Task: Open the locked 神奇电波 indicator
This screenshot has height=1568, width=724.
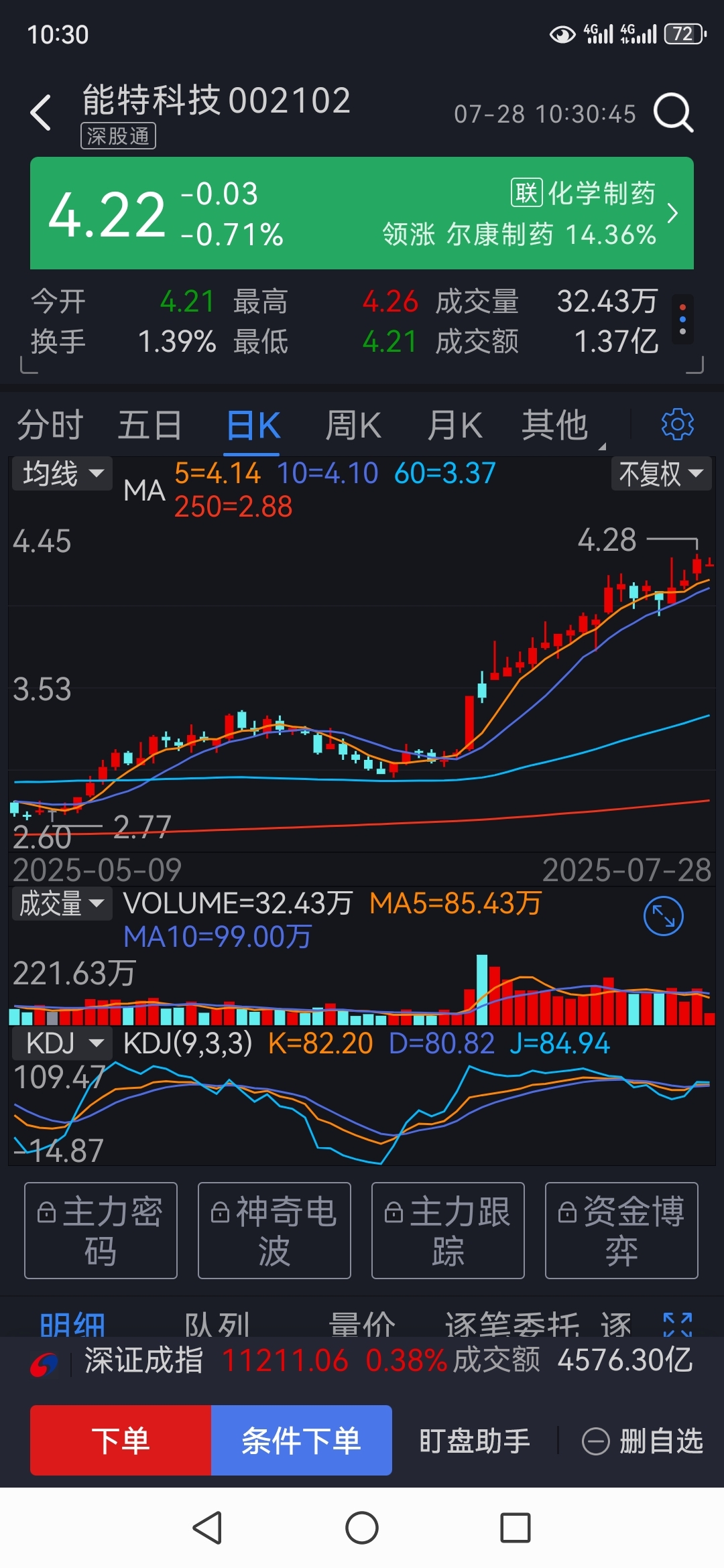Action: (x=274, y=1230)
